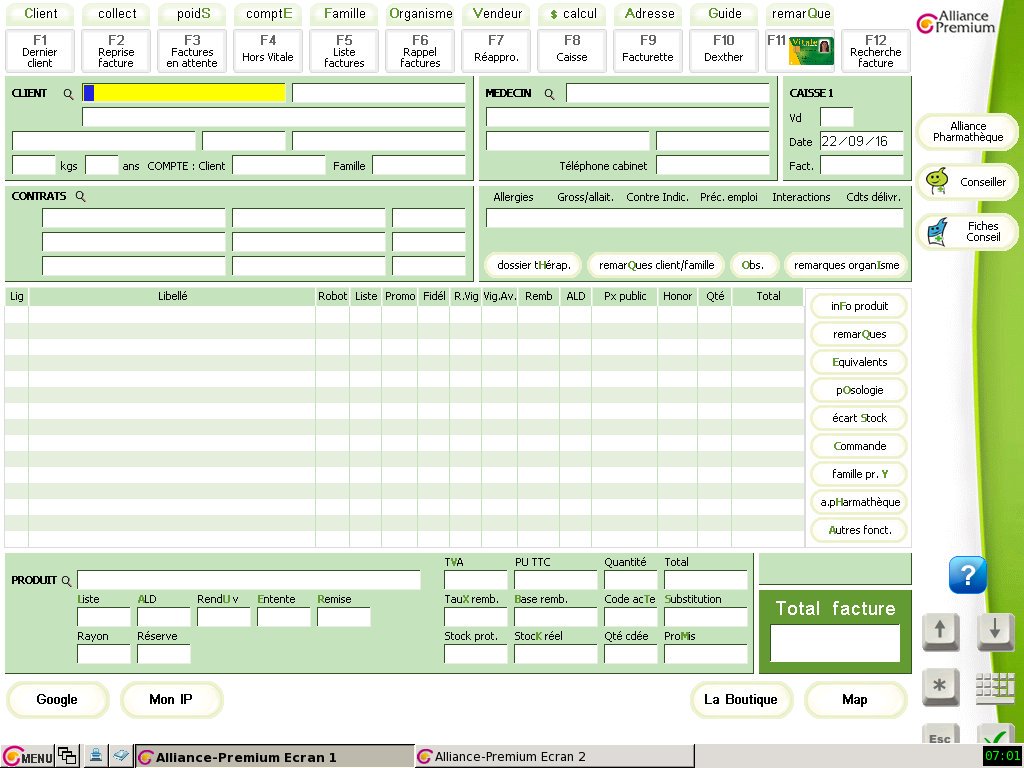
Task: Click F9 Facturette button
Action: tap(648, 51)
